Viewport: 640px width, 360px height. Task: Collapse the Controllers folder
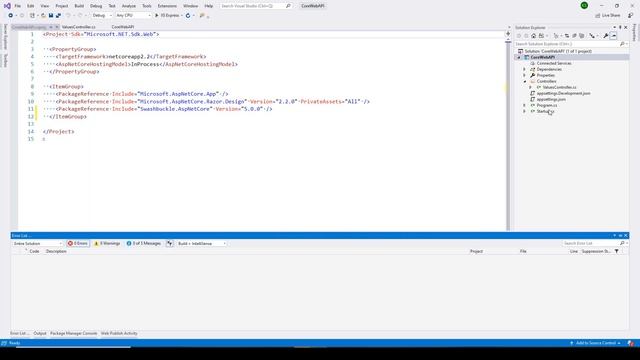click(524, 81)
